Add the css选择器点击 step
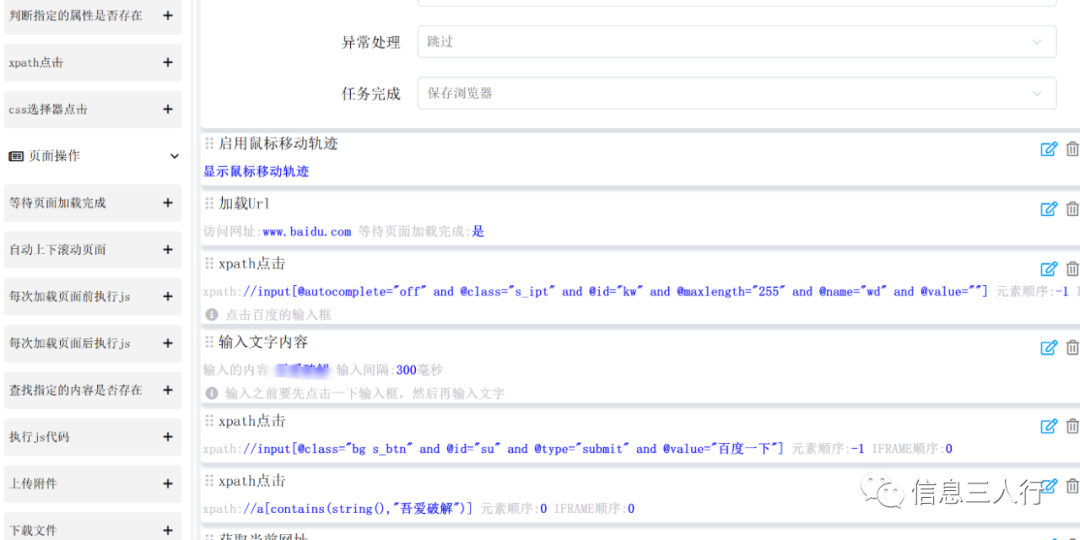Viewport: 1080px width, 540px height. 167,109
